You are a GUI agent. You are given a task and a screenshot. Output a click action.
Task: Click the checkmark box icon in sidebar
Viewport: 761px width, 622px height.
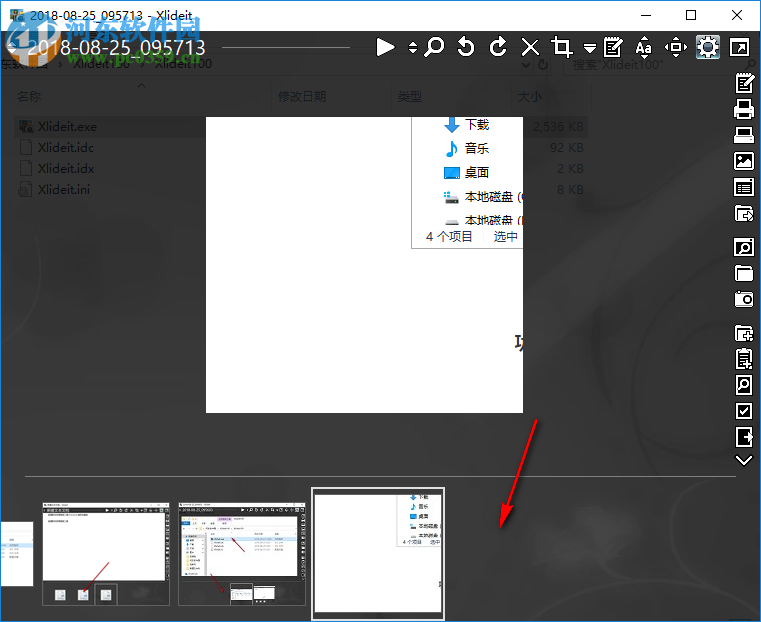pos(744,411)
